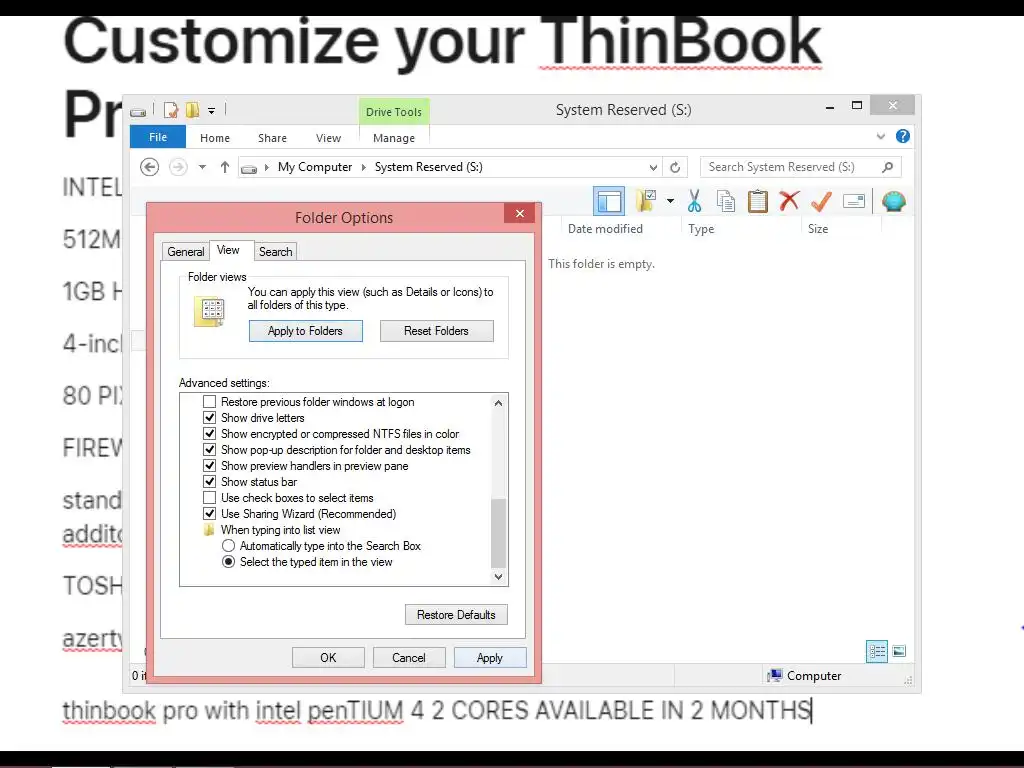Toggle Show preview handlers in preview pane
Image resolution: width=1024 pixels, height=768 pixels.
tap(210, 466)
